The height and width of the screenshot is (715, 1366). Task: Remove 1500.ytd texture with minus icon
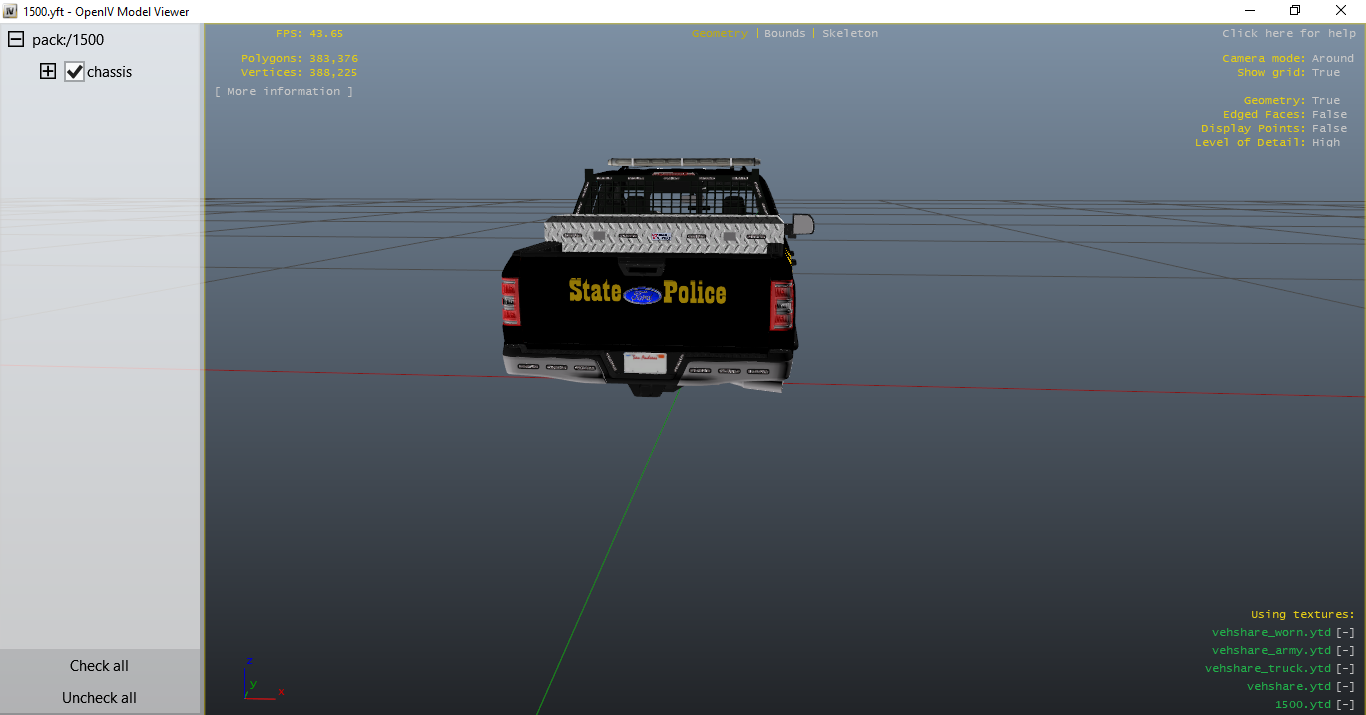tap(1346, 705)
